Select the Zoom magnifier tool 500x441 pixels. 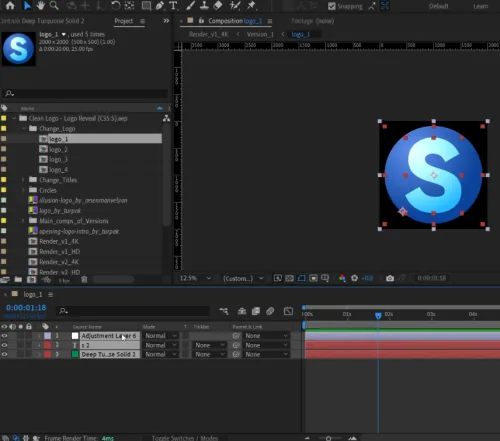click(x=54, y=5)
